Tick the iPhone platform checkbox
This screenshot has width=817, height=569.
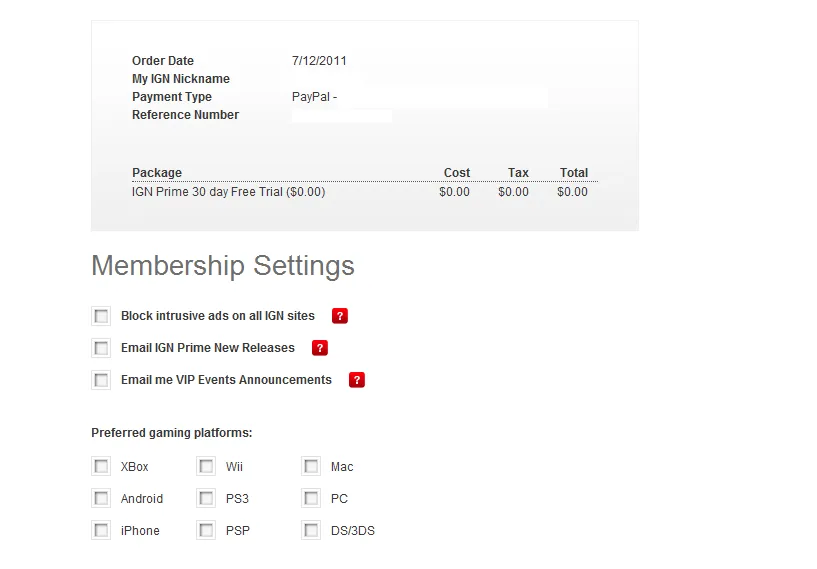click(x=101, y=530)
